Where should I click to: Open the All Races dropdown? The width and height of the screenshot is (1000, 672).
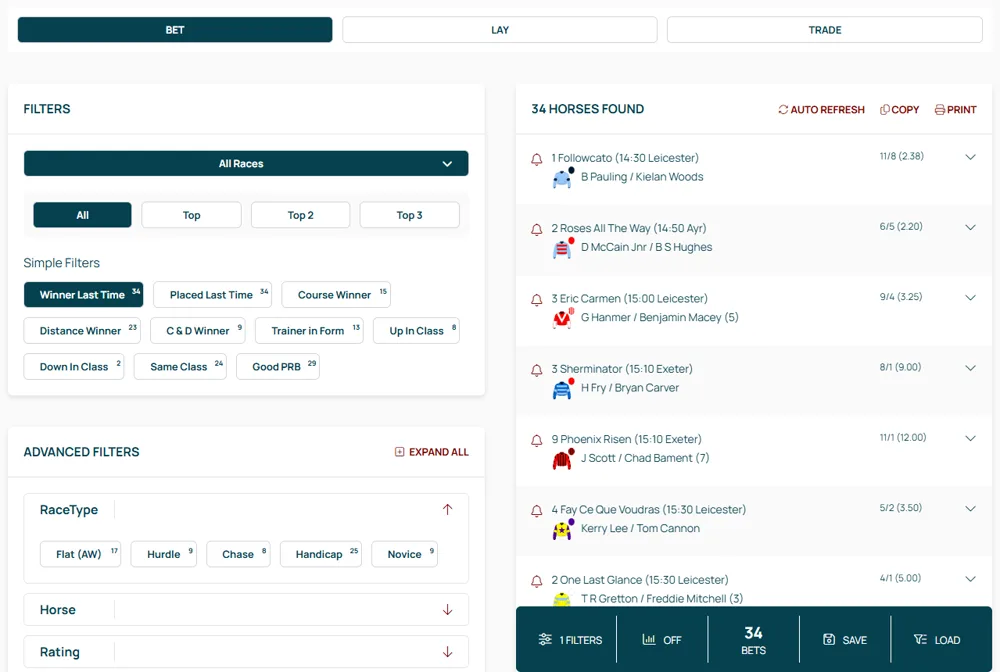246,163
